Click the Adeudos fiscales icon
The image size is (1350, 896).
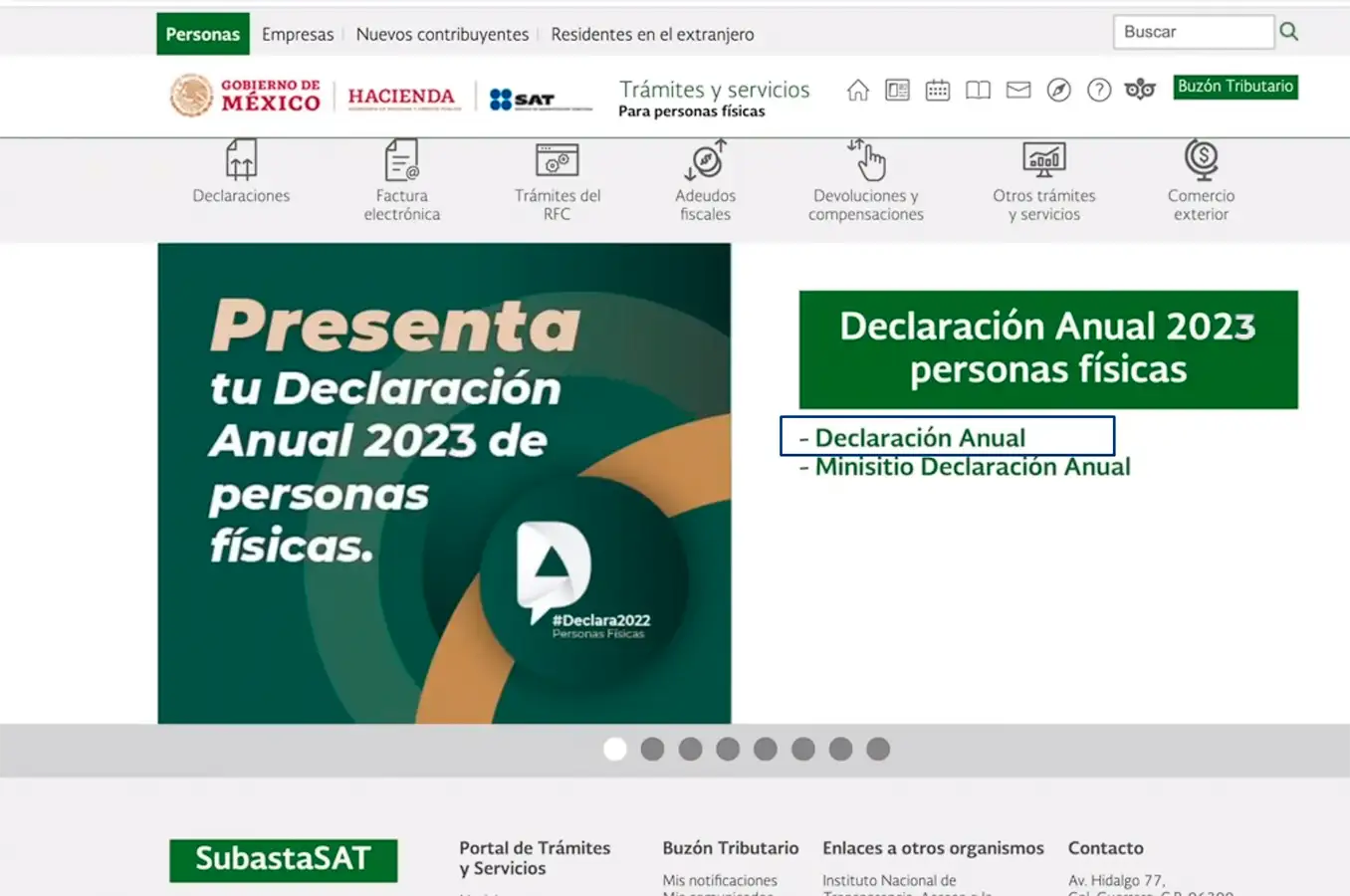point(705,159)
